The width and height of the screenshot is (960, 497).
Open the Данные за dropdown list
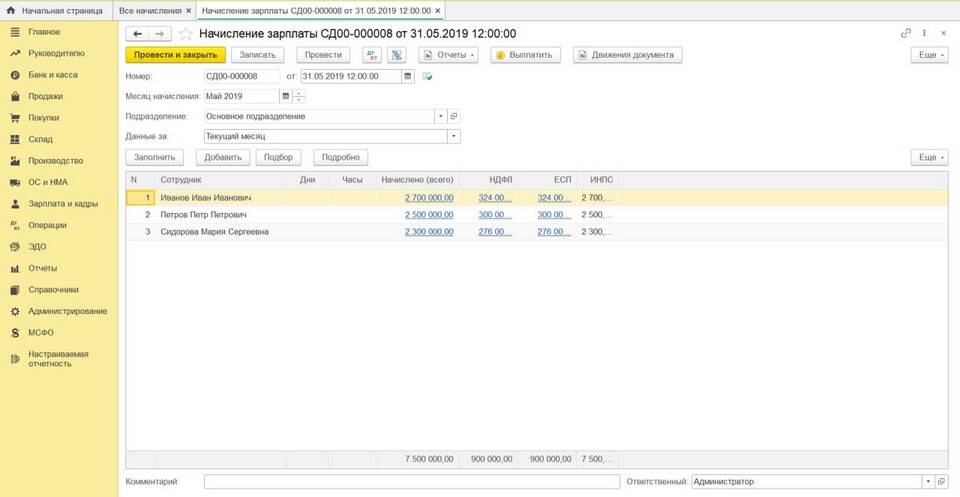(x=453, y=136)
